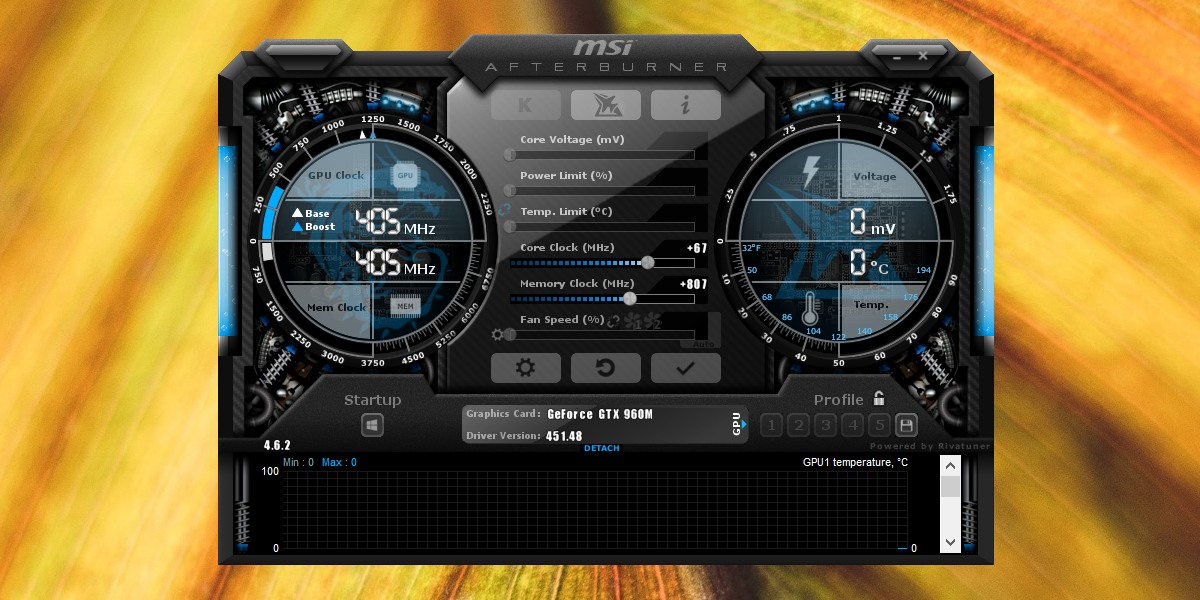Click 'Base' legend label in GPU Clock gauge
Image resolution: width=1200 pixels, height=600 pixels.
coord(317,213)
